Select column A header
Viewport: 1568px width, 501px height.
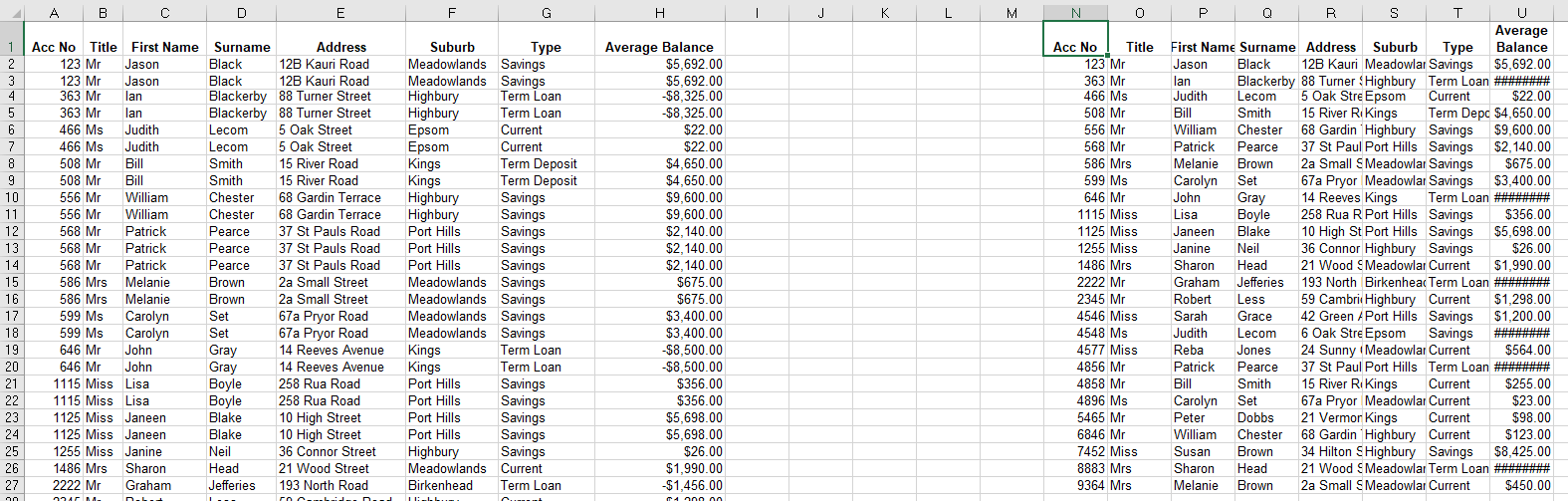[x=54, y=13]
